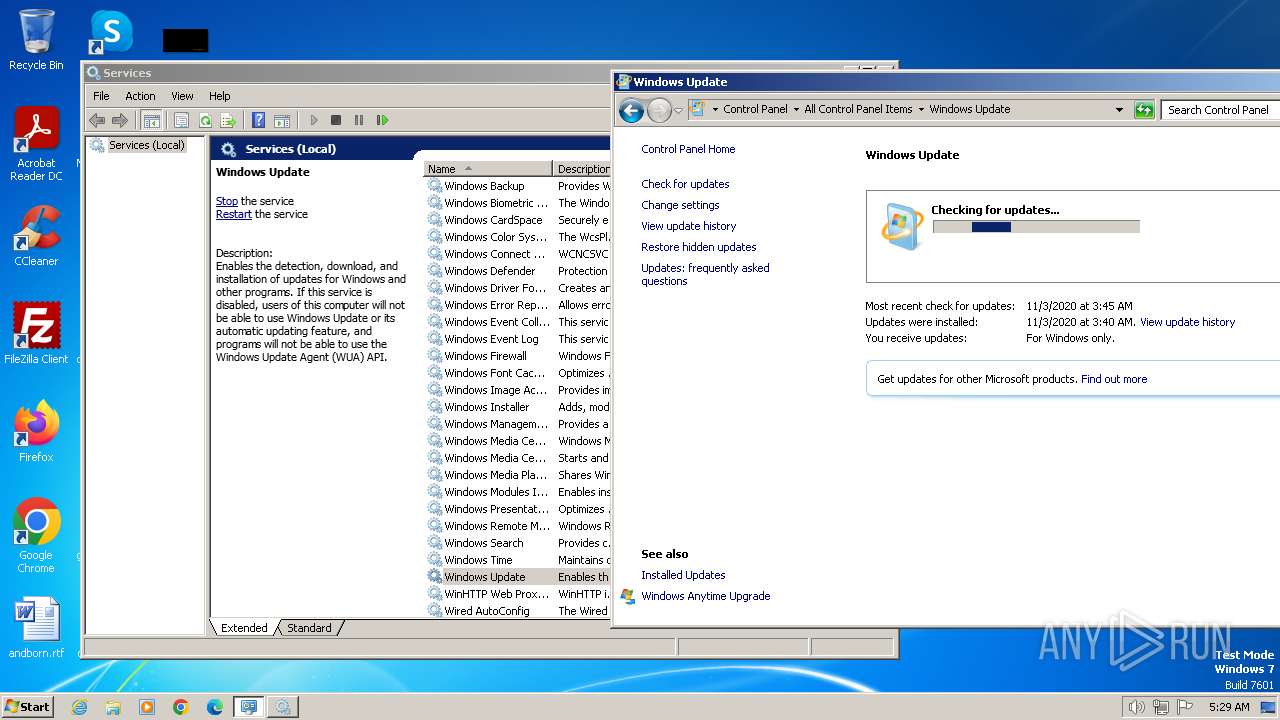Click the Start Service play icon
This screenshot has height=720, width=1280.
point(313,120)
